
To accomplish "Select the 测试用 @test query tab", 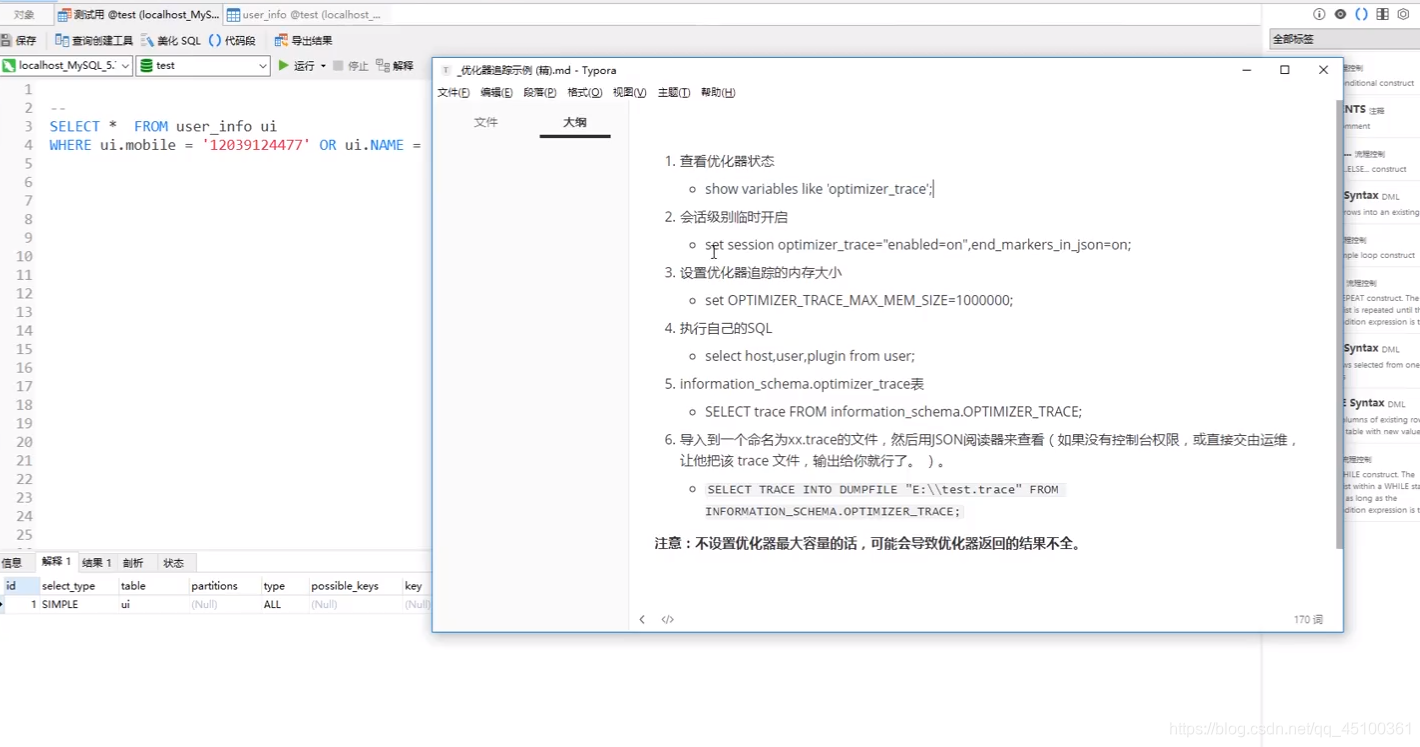I will (x=138, y=14).
